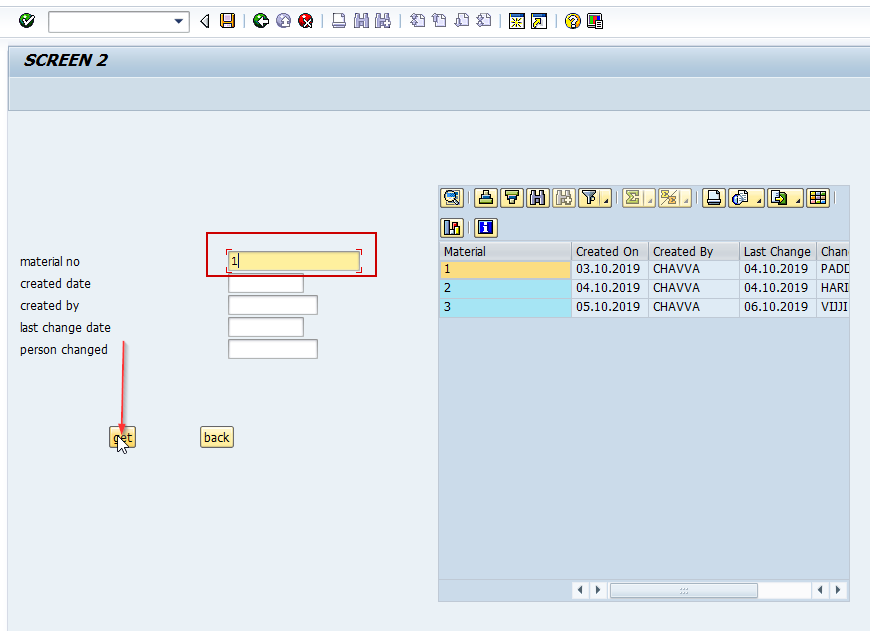Cancel the transaction with the red X icon
The image size is (870, 631).
pyautogui.click(x=305, y=21)
